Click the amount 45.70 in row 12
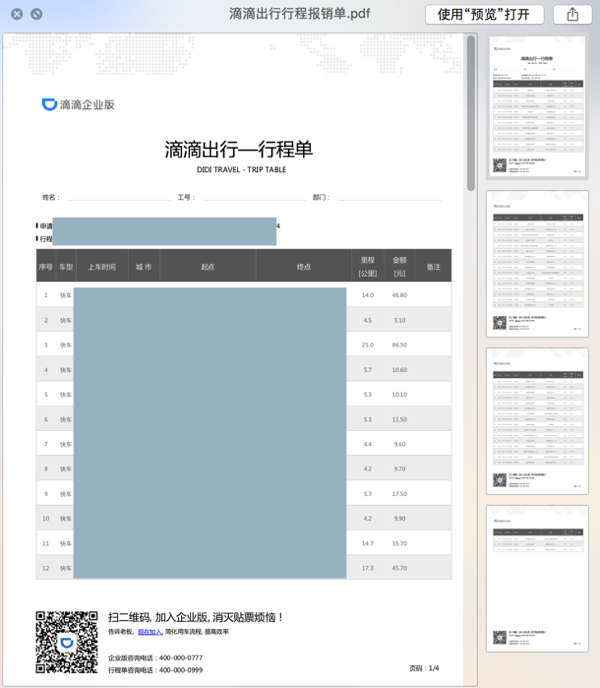The height and width of the screenshot is (688, 600). point(399,568)
